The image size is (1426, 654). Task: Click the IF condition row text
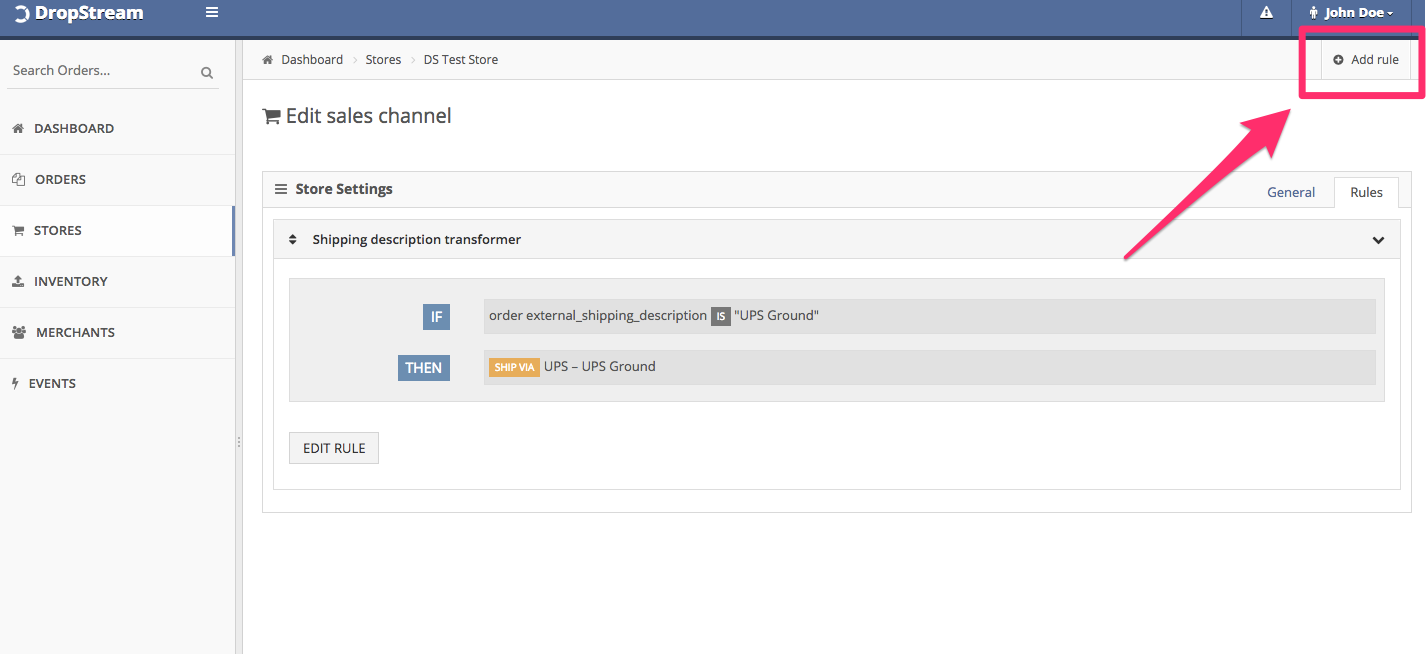(x=929, y=316)
